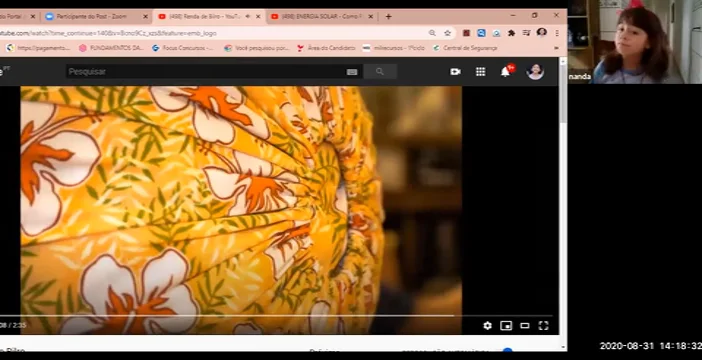The width and height of the screenshot is (702, 360).
Task: Open the Focus Concursos bookmark
Action: [x=184, y=48]
